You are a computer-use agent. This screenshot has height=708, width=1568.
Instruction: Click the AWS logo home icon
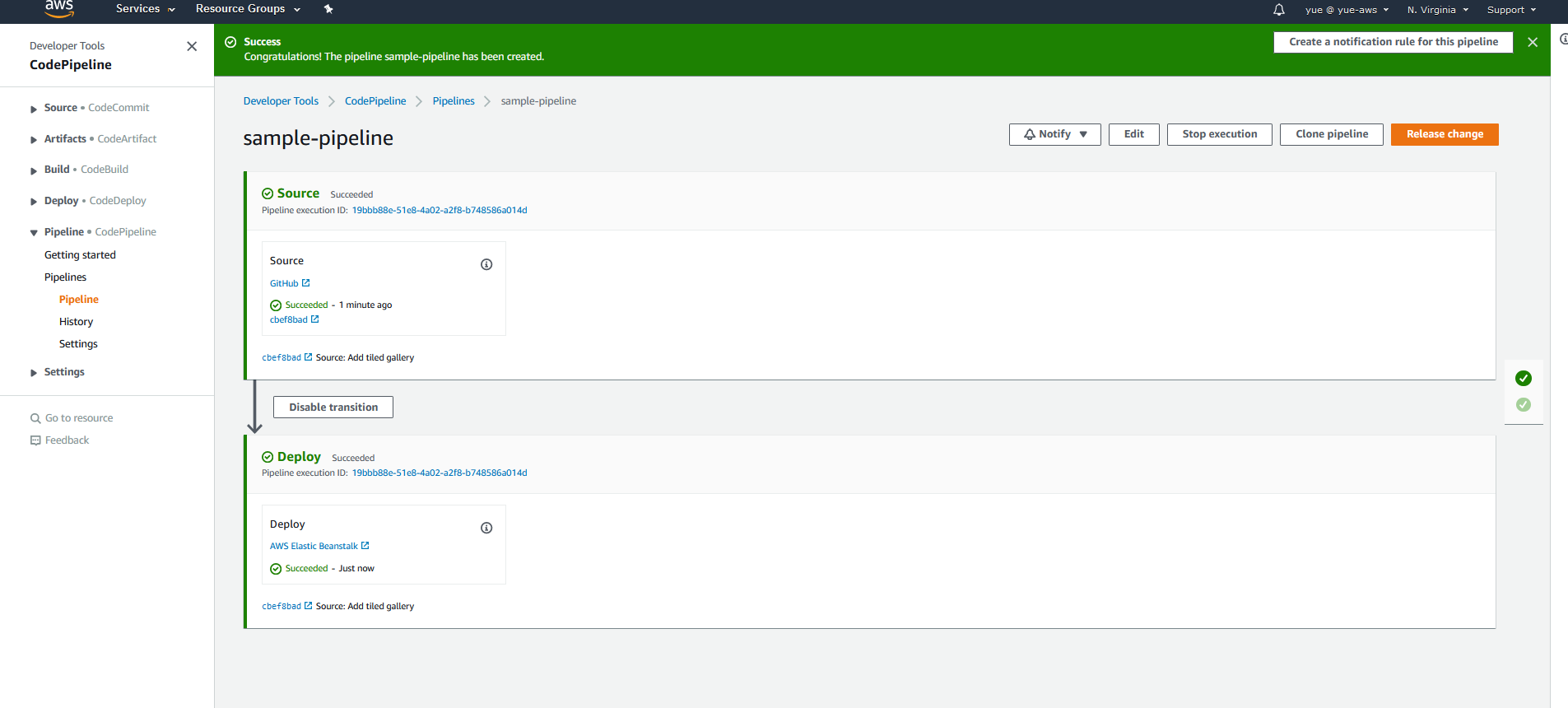click(59, 9)
